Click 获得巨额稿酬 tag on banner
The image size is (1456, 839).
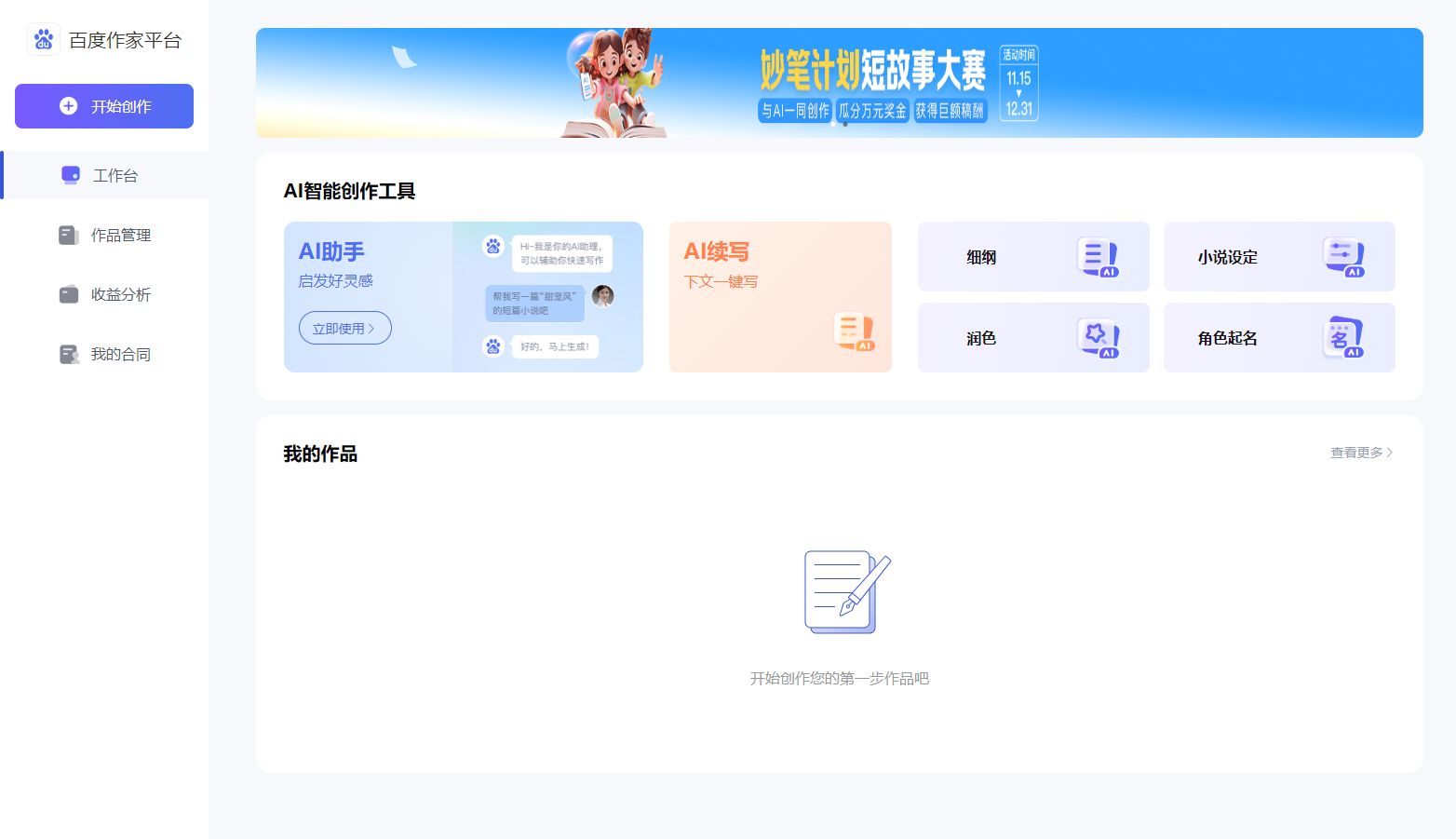950,111
